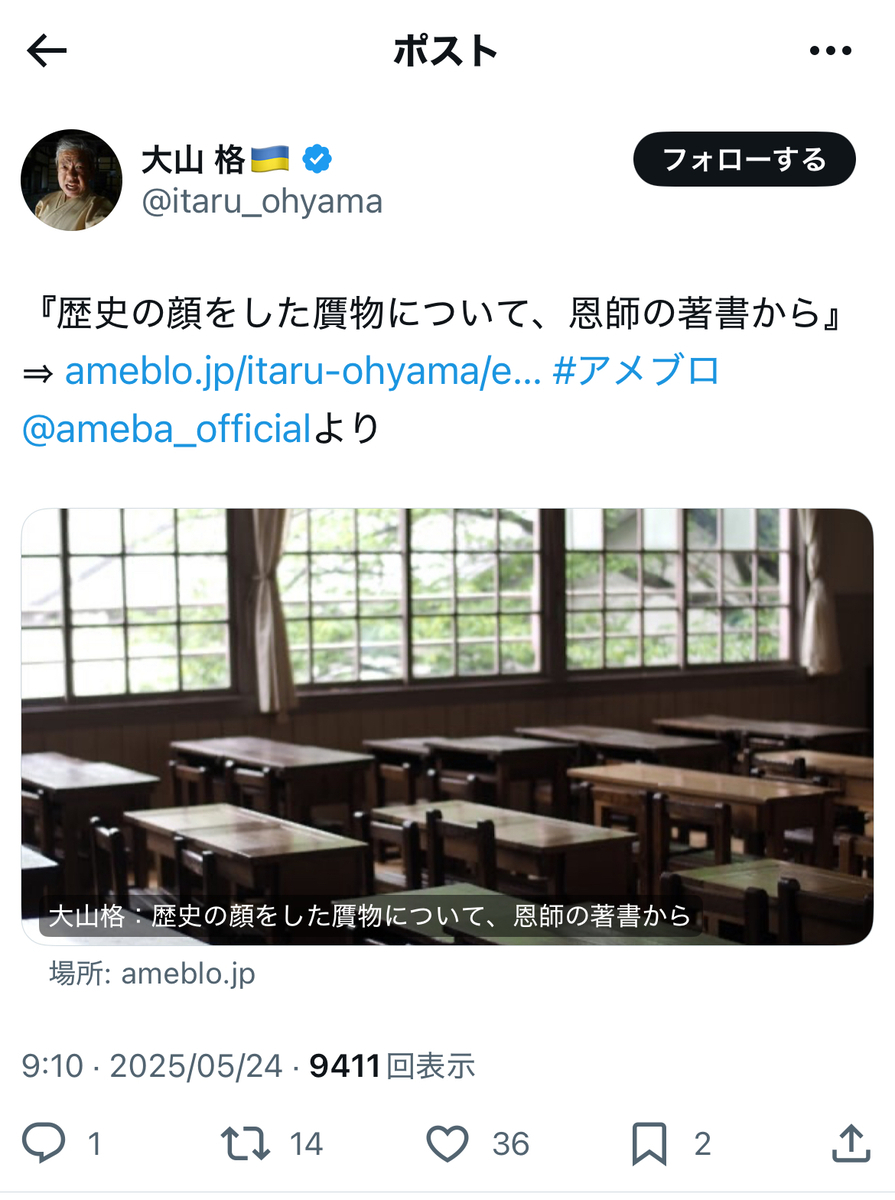Tap the 9:10 · 2025/05/24 timestamp
895x1200 pixels.
152,1066
